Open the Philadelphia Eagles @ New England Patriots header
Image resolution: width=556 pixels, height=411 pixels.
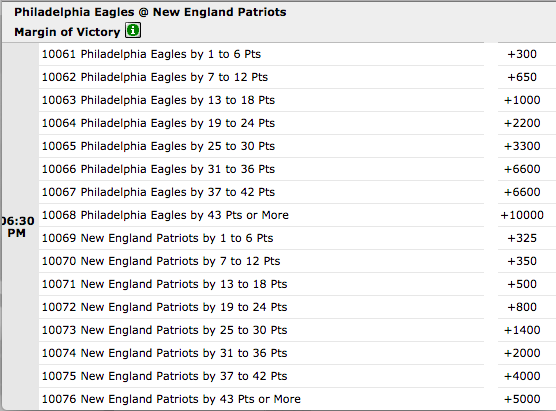click(x=150, y=12)
